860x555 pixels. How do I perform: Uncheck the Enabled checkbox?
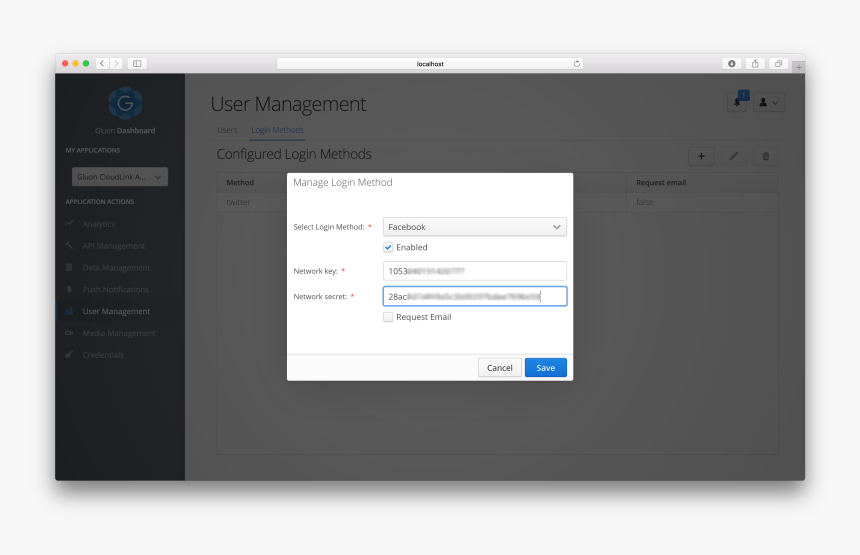click(x=388, y=247)
